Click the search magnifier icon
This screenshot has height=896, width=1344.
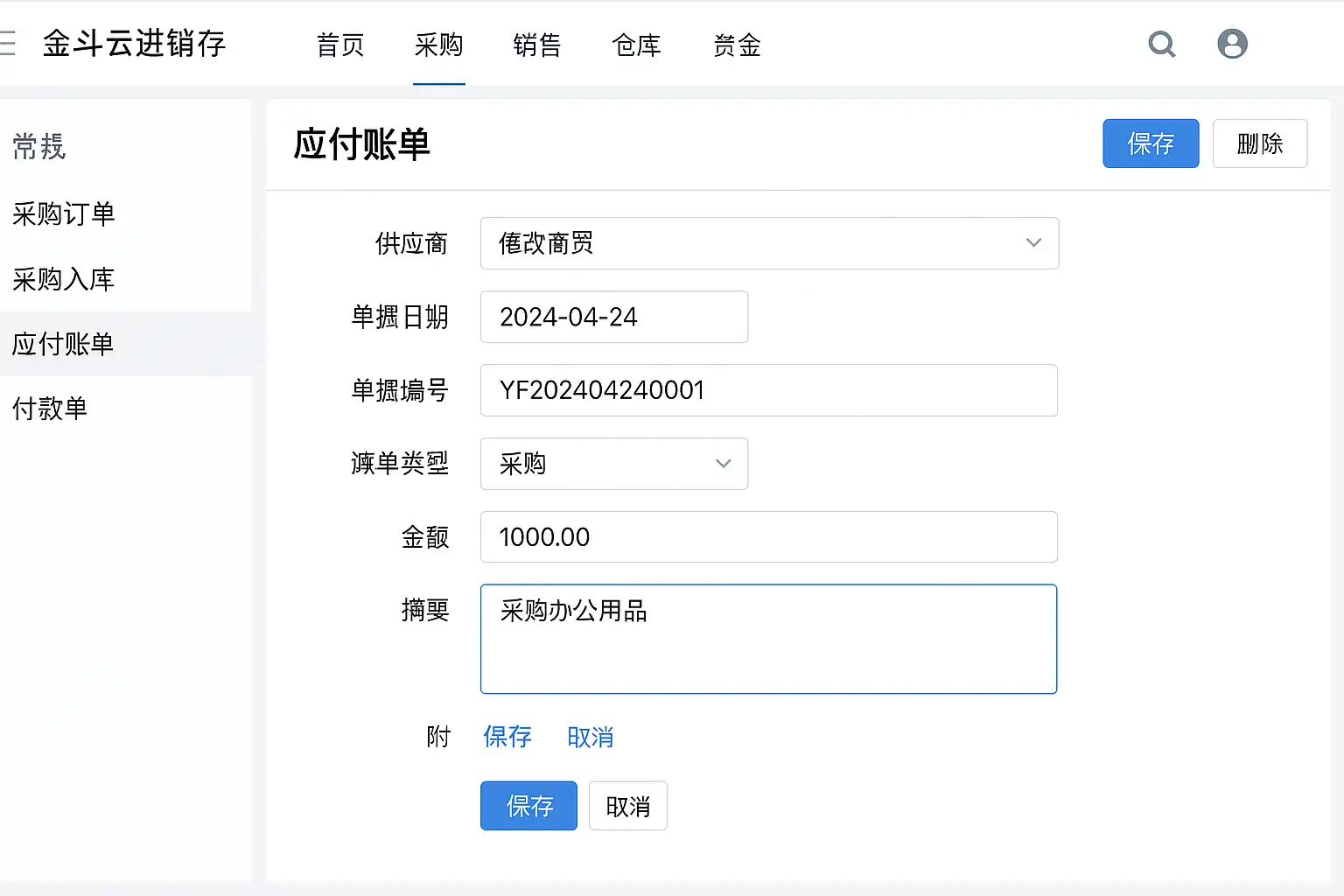click(x=1161, y=44)
